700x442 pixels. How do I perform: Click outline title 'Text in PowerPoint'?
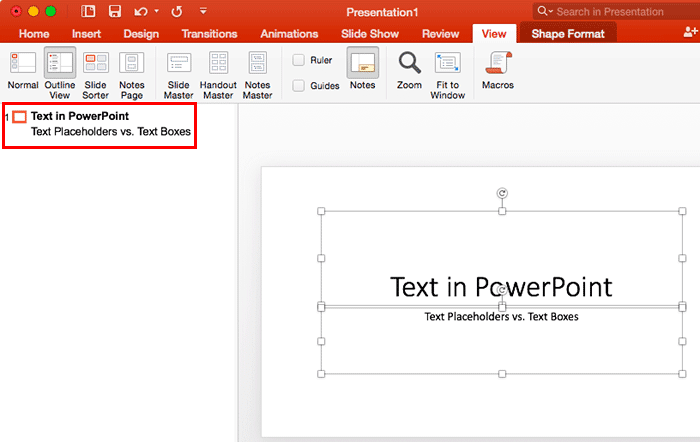(80, 116)
